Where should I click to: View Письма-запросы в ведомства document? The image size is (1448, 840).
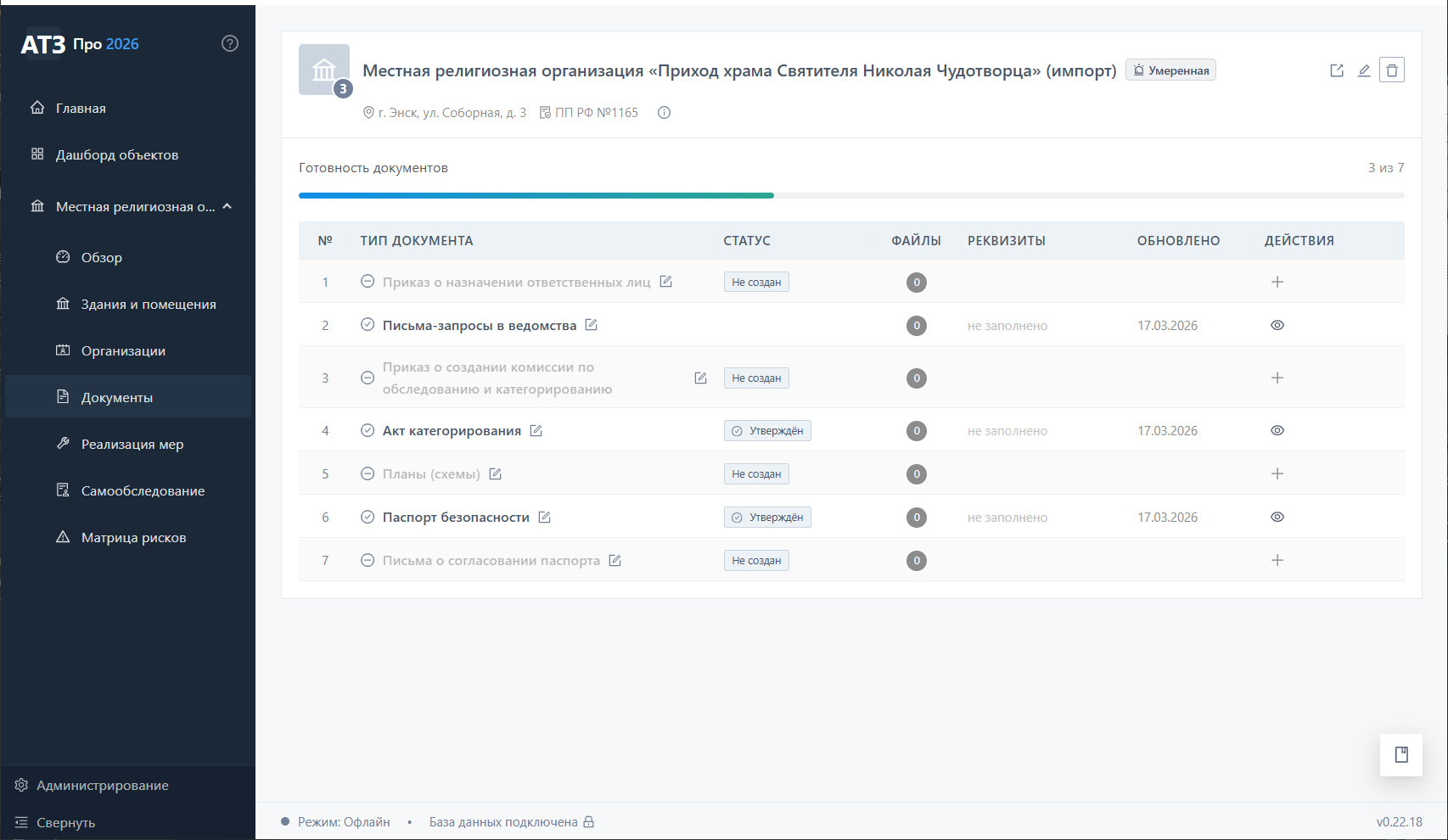1277,325
